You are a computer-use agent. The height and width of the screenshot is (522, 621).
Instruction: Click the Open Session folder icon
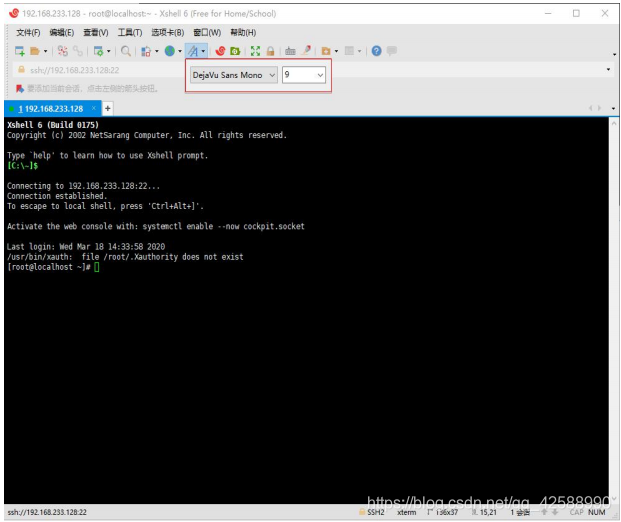[35, 51]
